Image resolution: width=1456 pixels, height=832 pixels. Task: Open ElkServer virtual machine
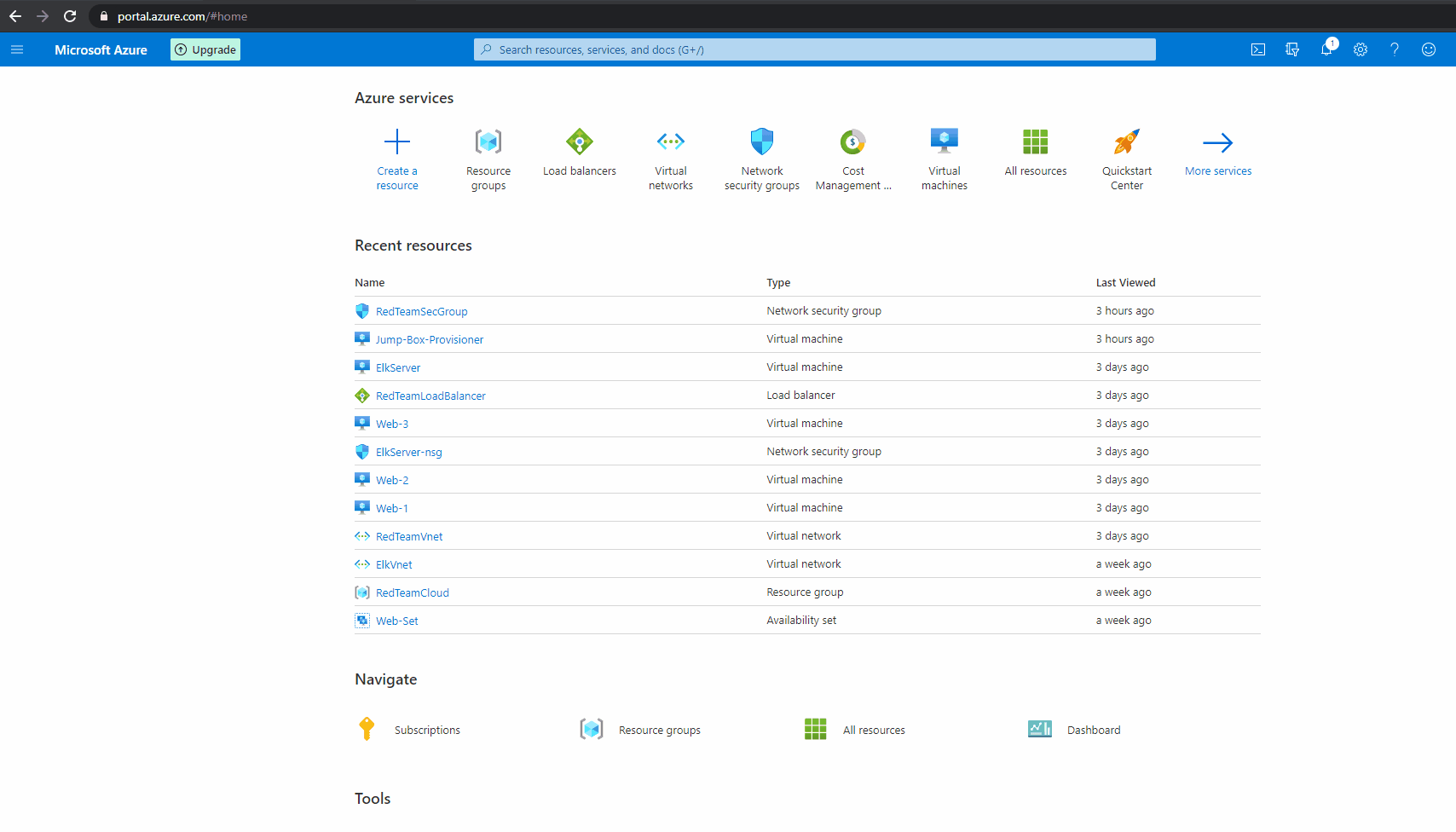398,367
